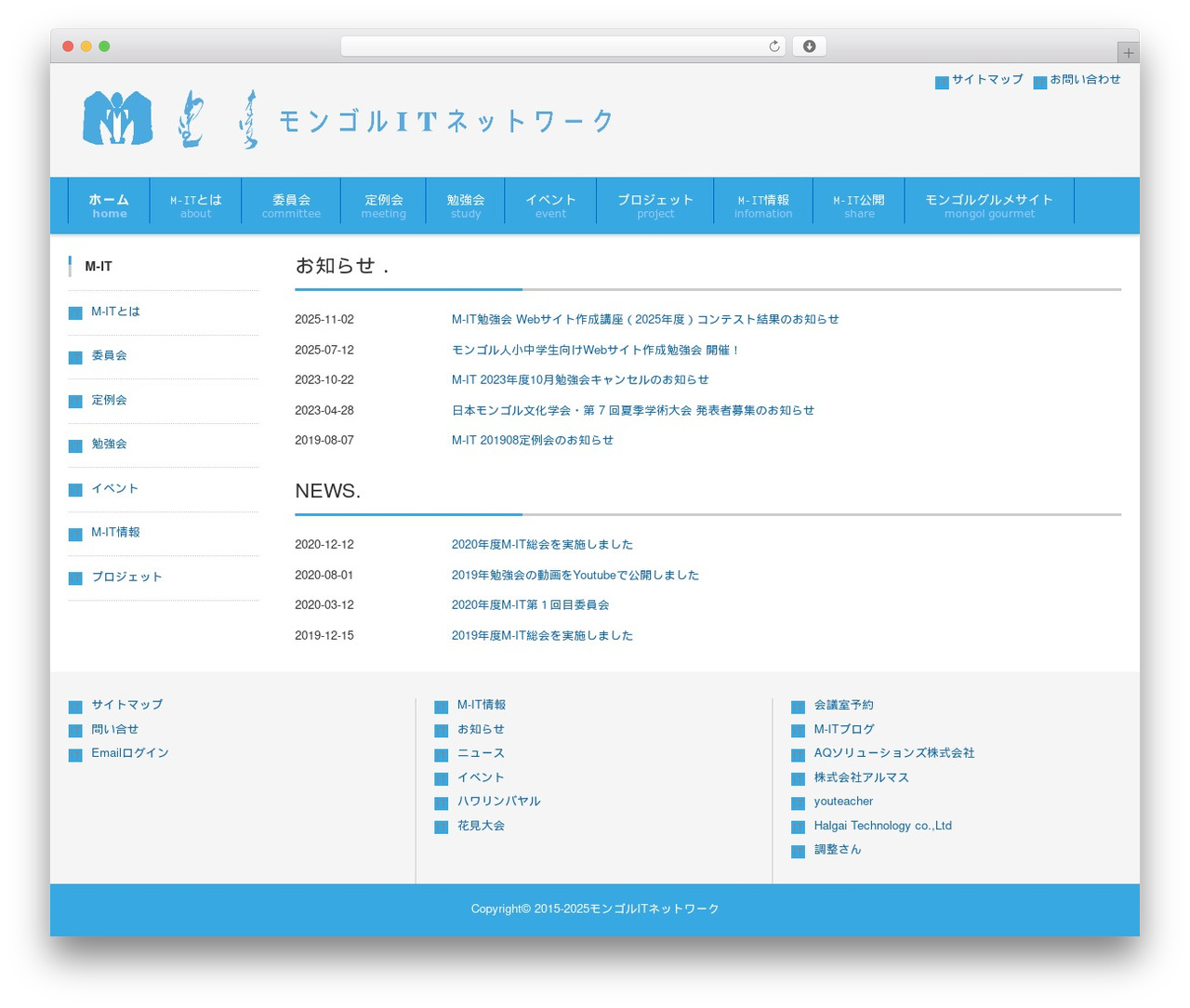Image resolution: width=1190 pixels, height=1008 pixels.
Task: Go to the 委員会 committee nav tab
Action: (291, 206)
